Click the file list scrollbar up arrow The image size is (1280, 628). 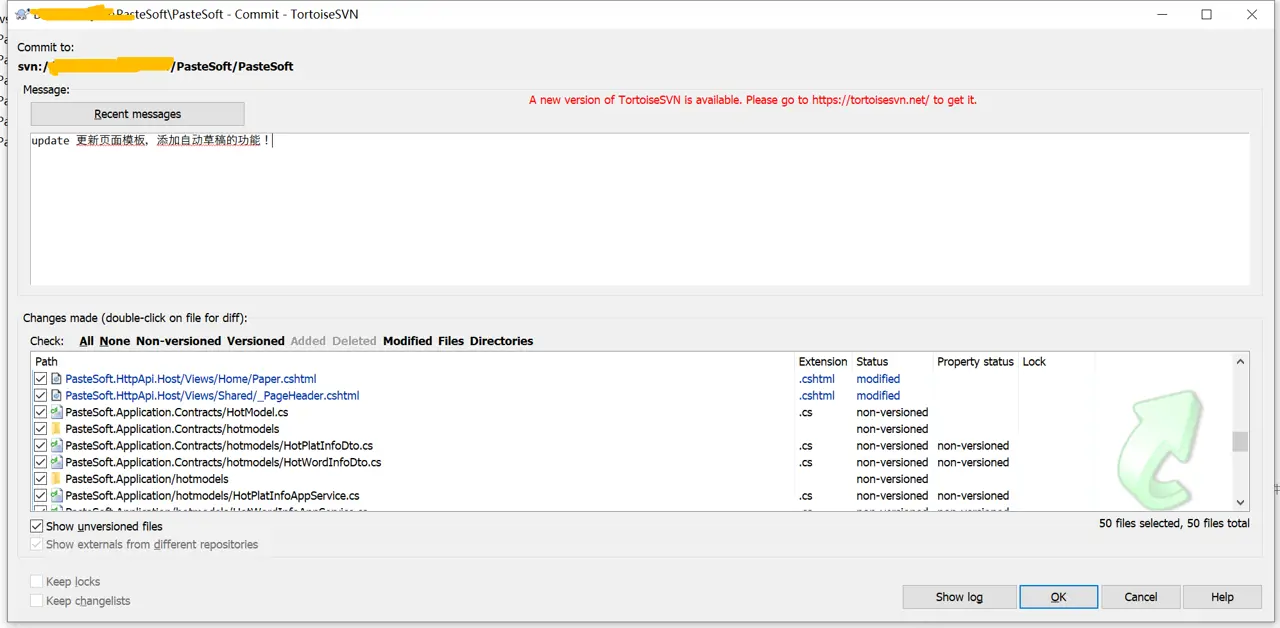pos(1240,362)
